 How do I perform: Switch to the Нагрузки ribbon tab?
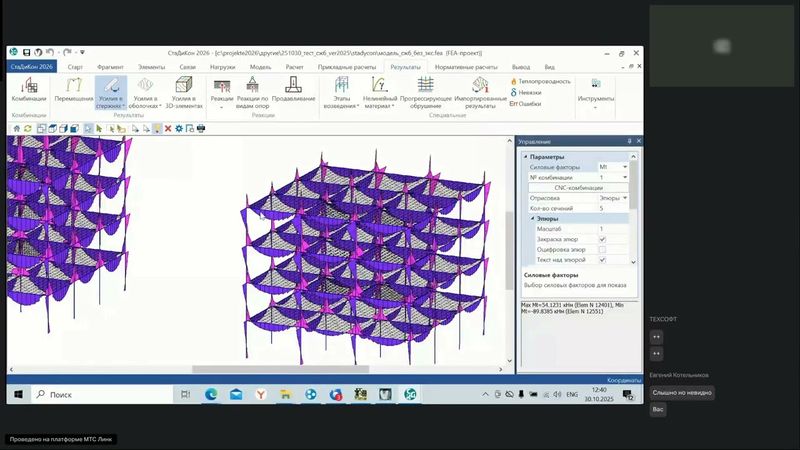coord(222,66)
